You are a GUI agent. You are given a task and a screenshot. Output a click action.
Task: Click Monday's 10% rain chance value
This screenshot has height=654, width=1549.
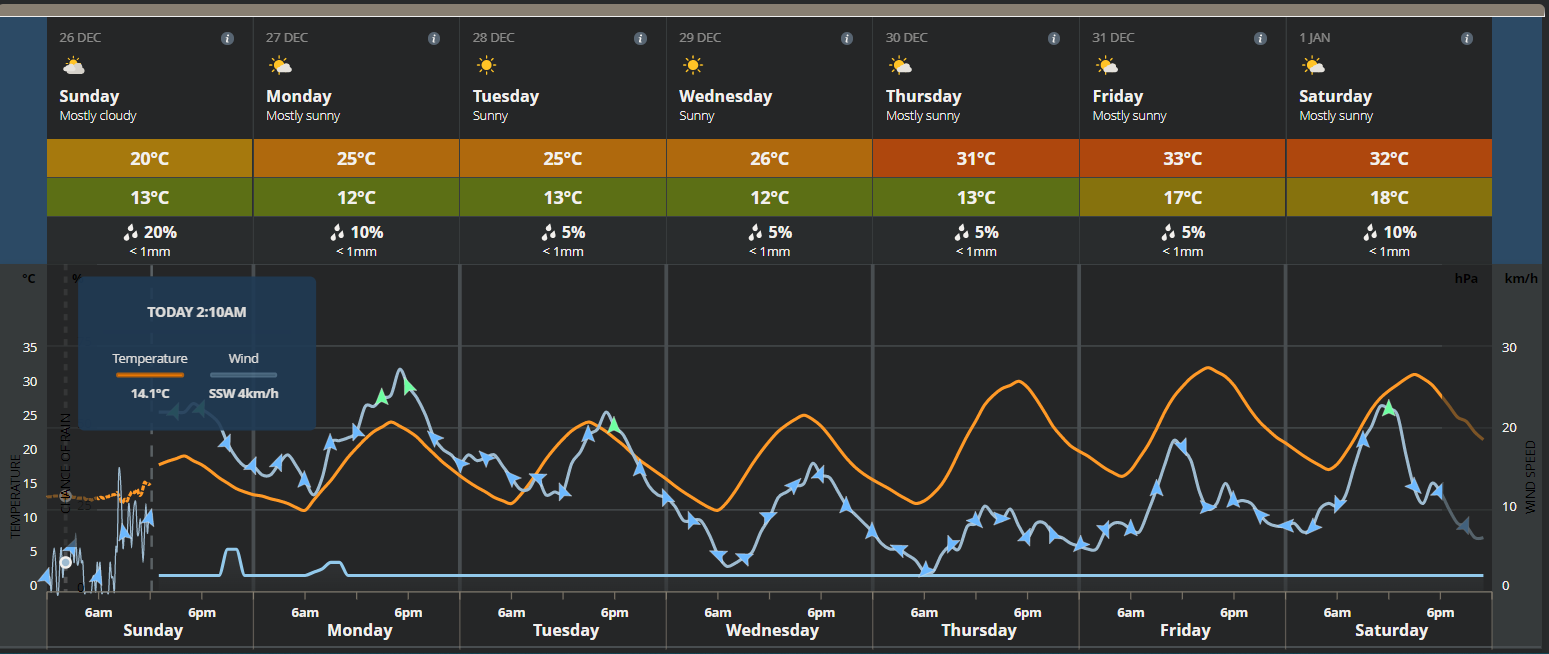point(366,233)
